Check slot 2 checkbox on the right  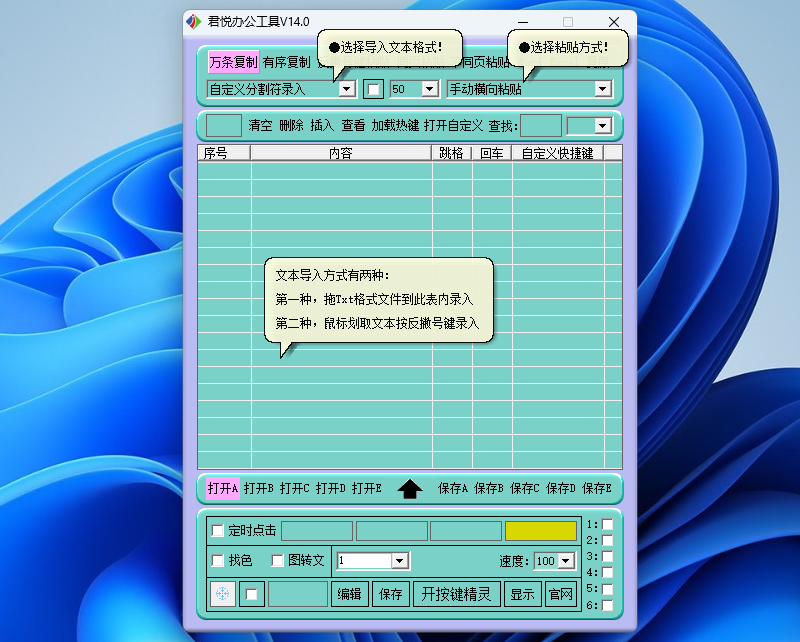point(607,540)
